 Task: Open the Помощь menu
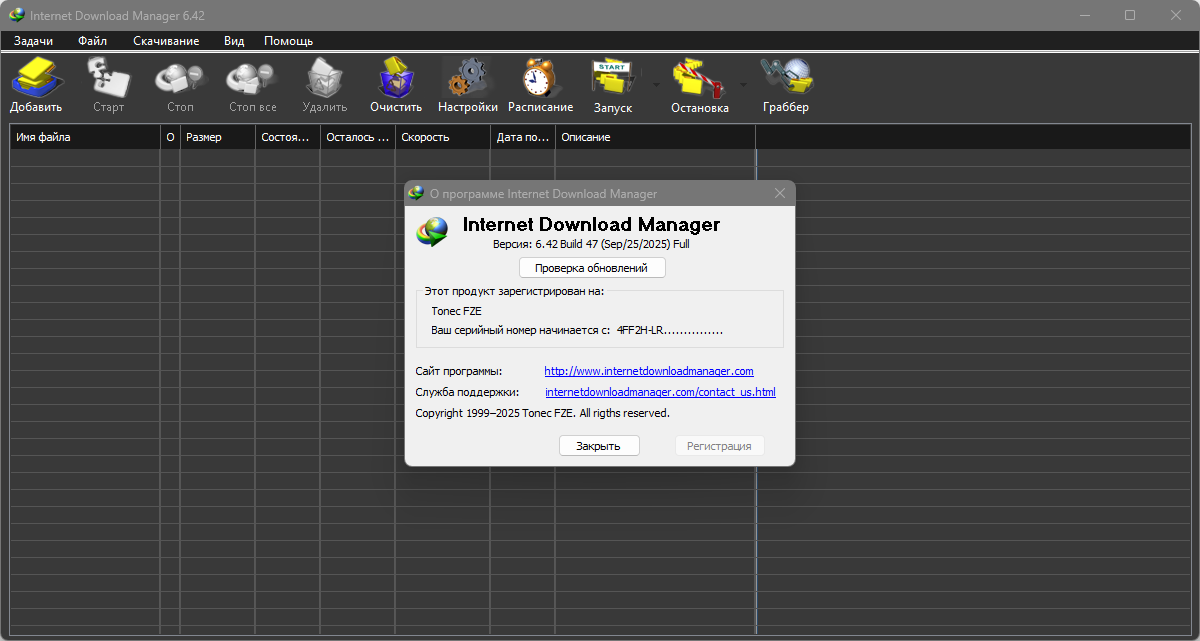(x=288, y=41)
